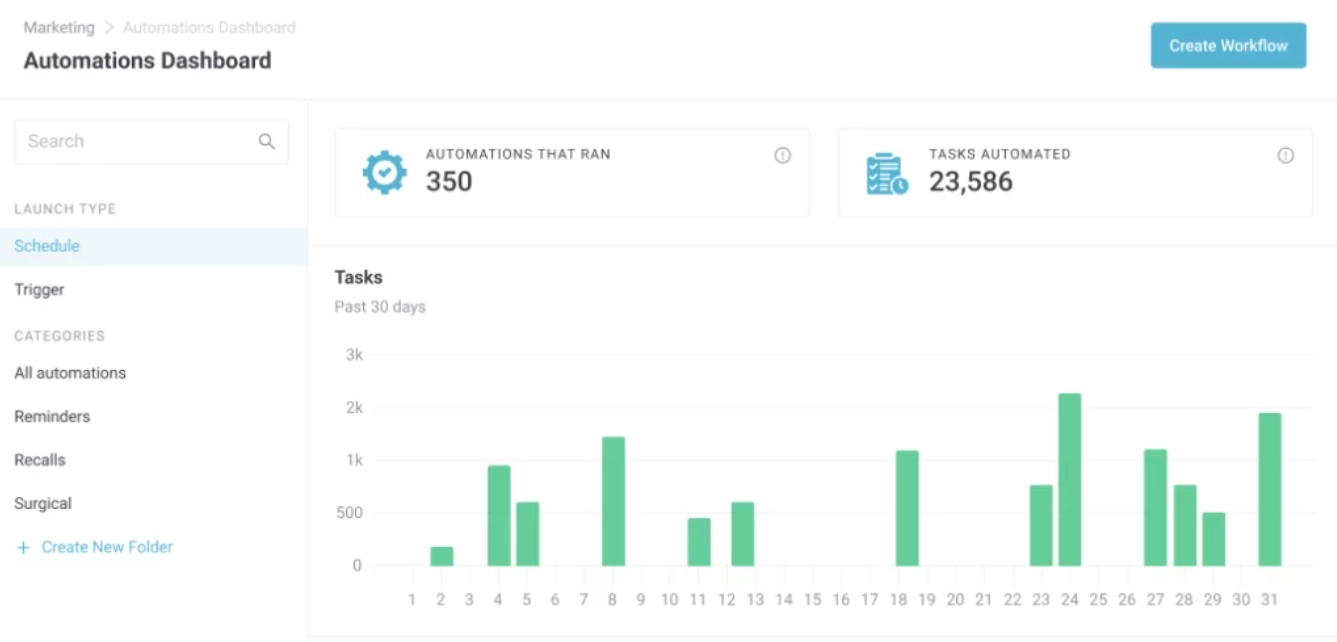Open the Reminders category
The width and height of the screenshot is (1337, 642).
point(52,416)
